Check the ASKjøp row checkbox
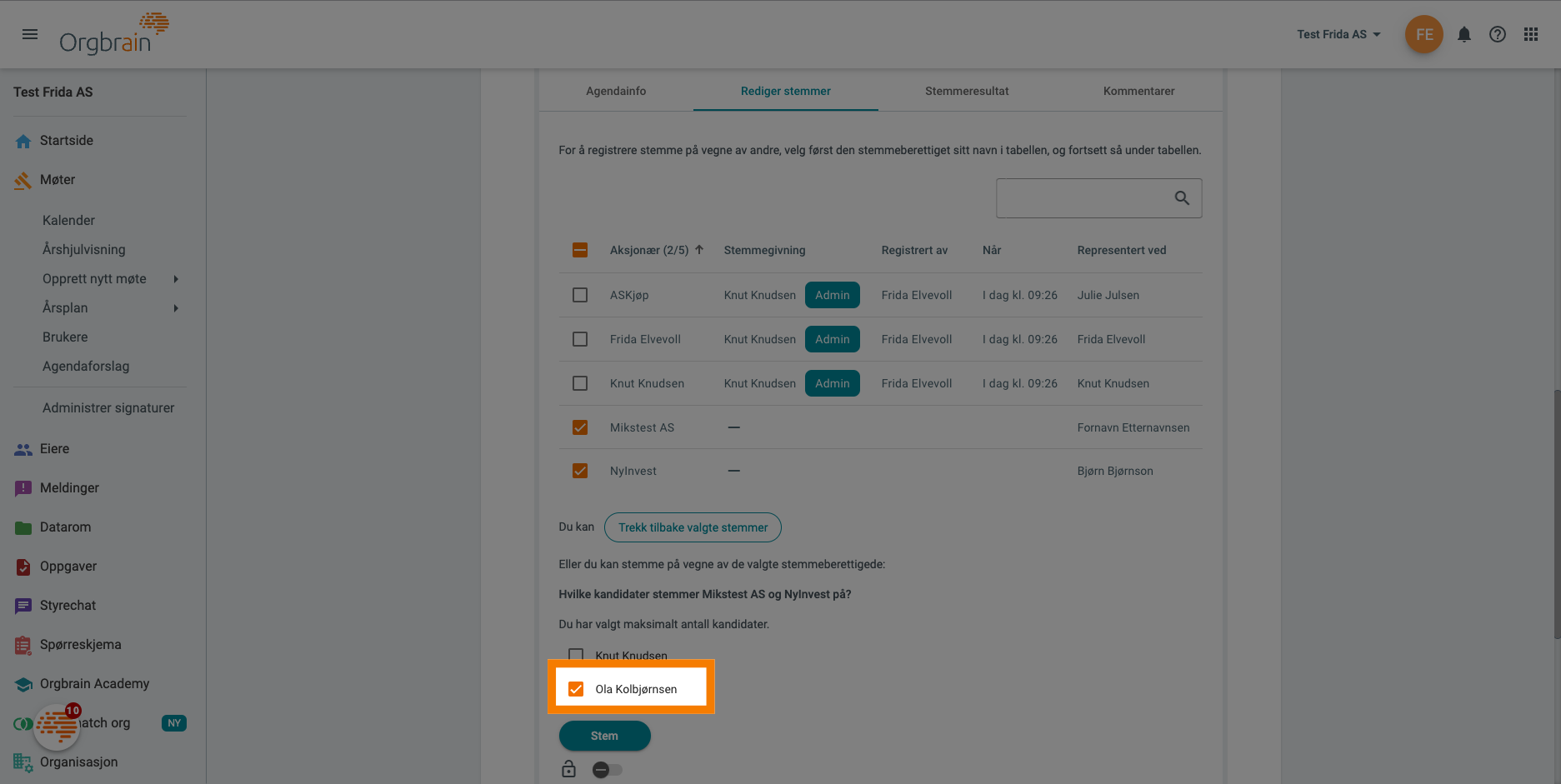1561x784 pixels. tap(580, 295)
